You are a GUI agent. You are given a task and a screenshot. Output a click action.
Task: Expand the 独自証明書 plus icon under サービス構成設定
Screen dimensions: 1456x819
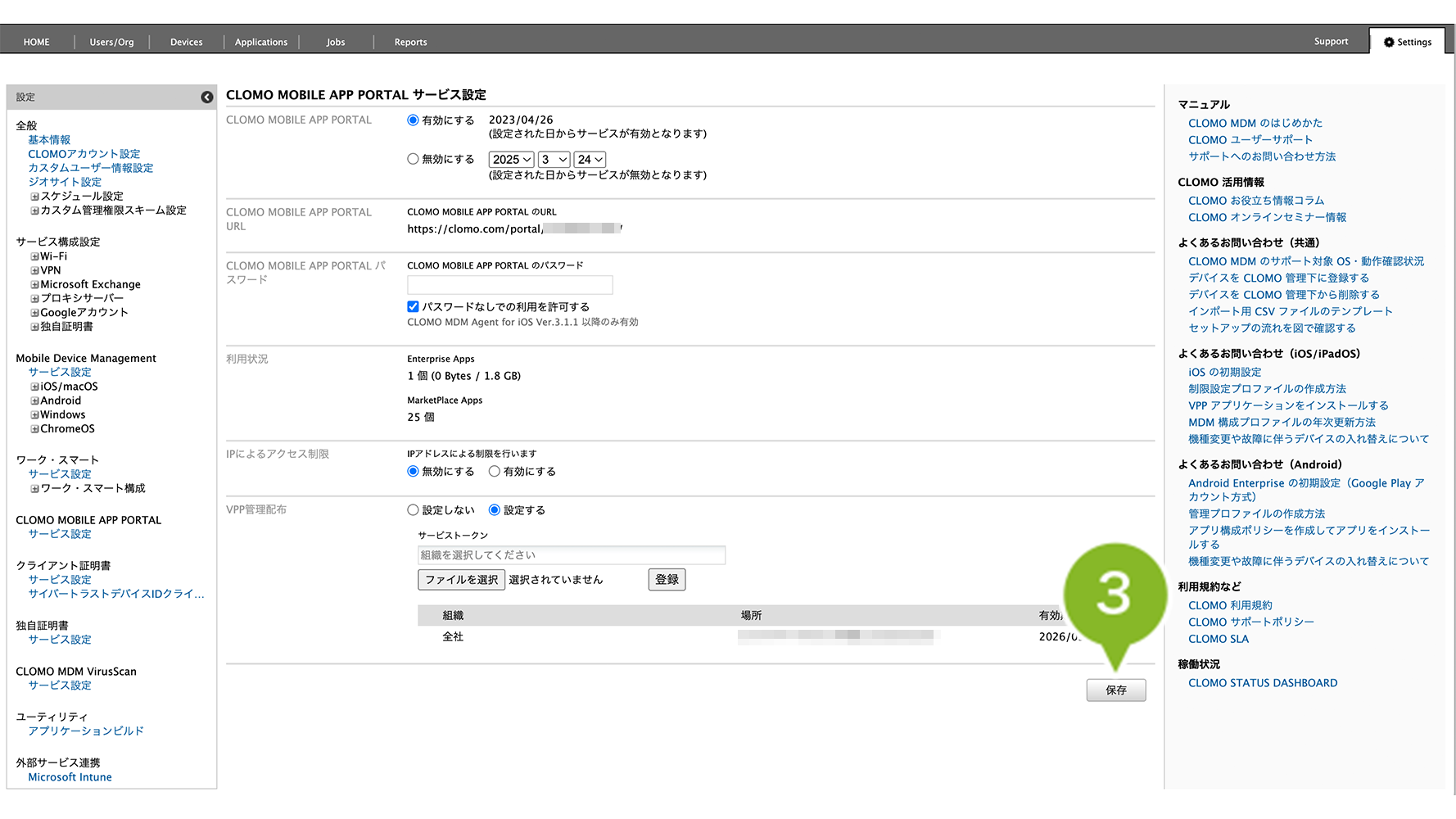click(x=35, y=327)
